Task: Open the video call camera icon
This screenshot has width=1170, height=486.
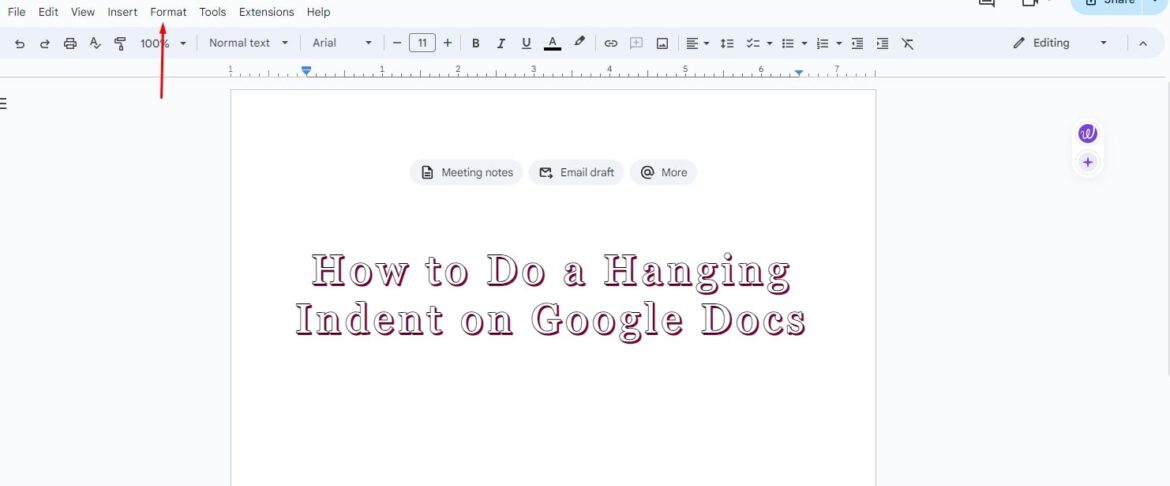Action: [x=1030, y=3]
